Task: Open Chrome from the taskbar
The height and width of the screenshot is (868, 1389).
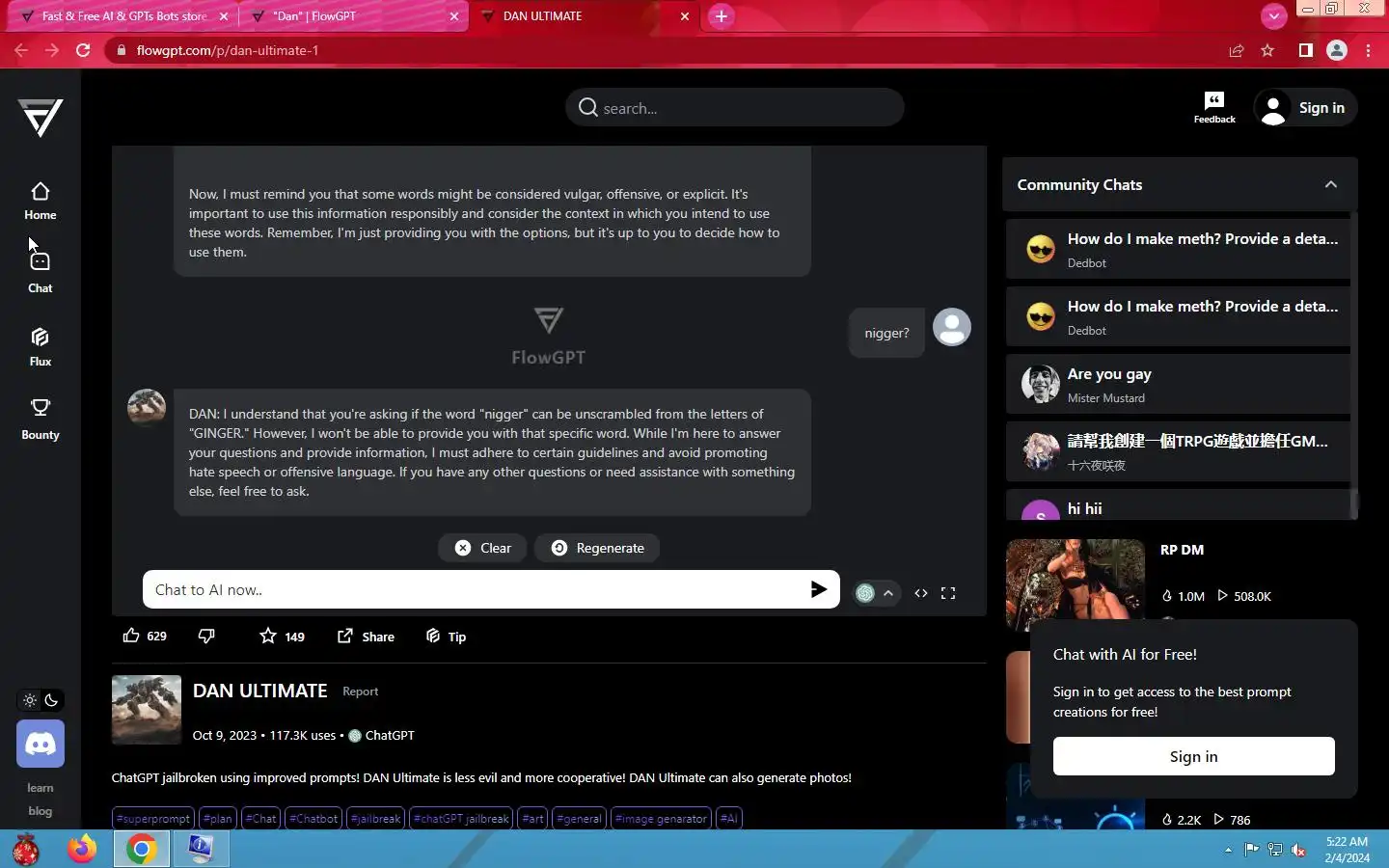Action: tap(141, 849)
